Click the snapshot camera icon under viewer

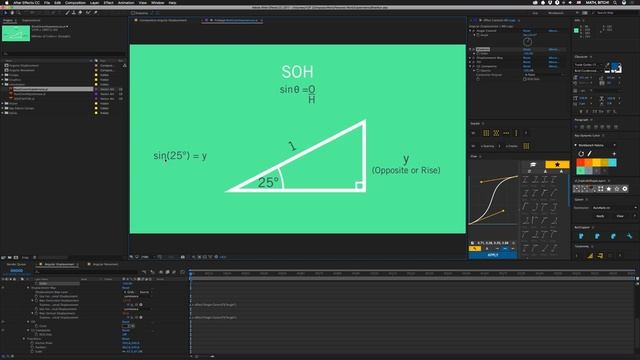(183, 257)
